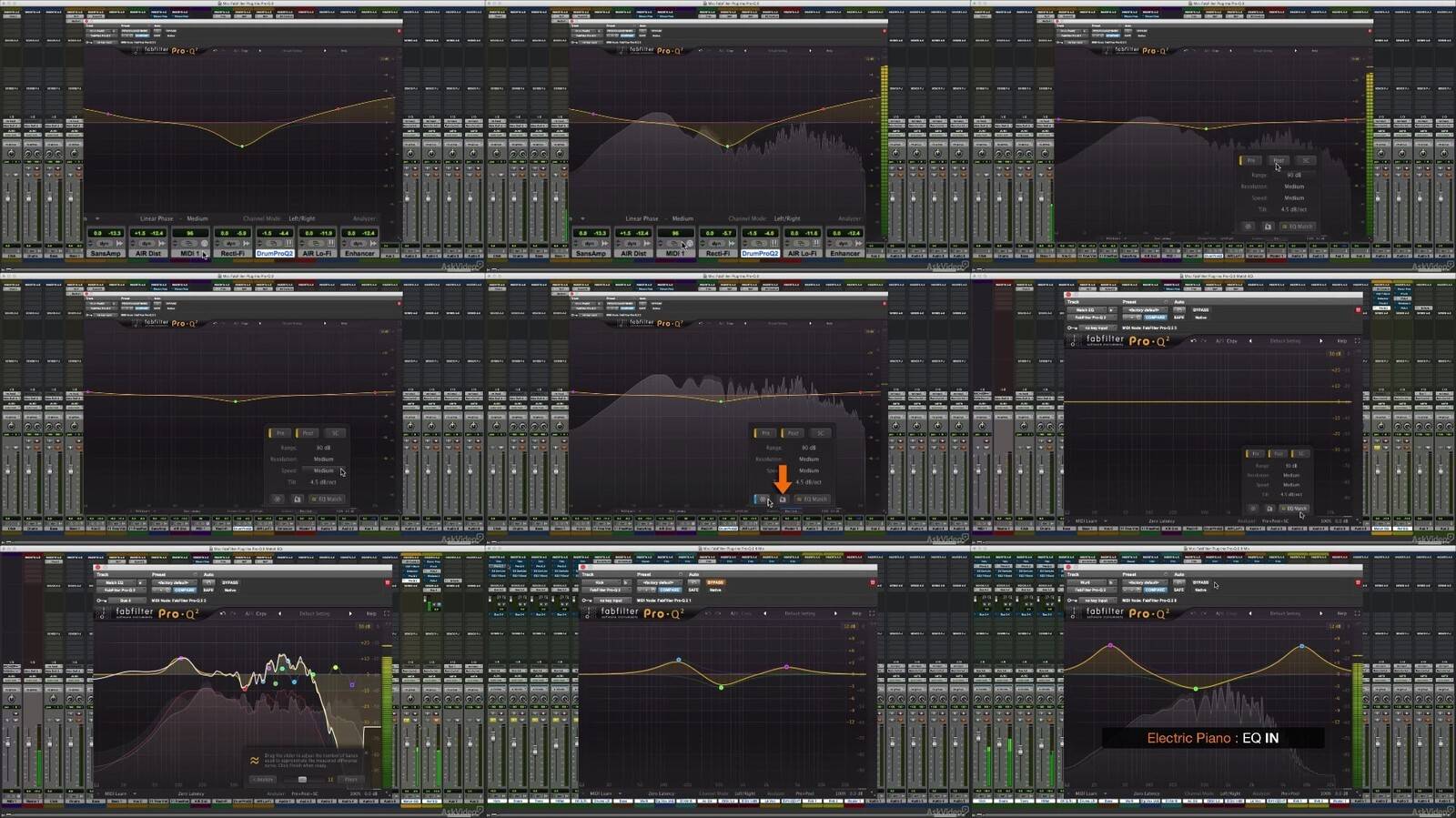Select green EQ band node in Electric Piano frame

(x=1196, y=689)
